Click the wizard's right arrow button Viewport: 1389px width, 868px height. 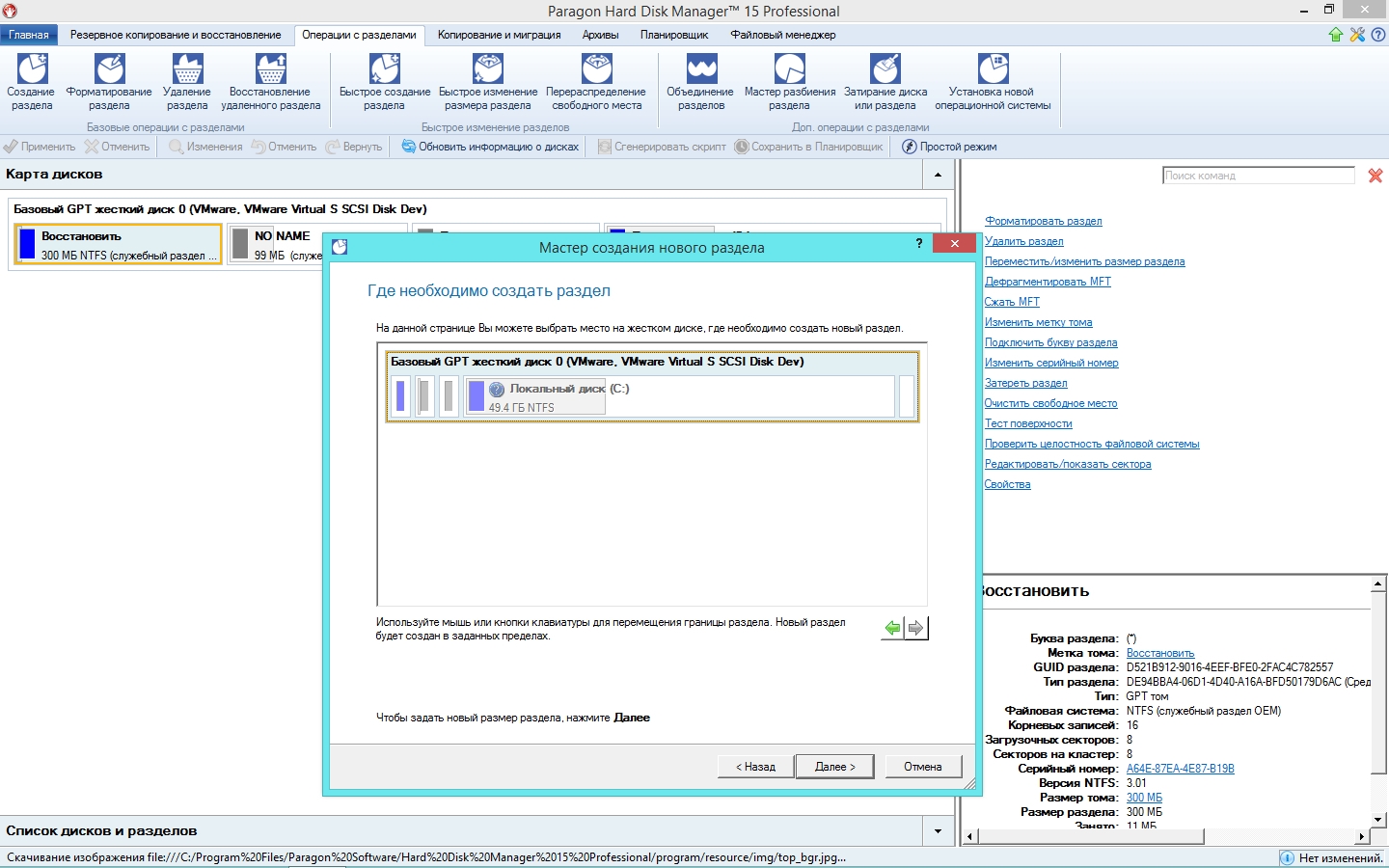click(x=916, y=629)
